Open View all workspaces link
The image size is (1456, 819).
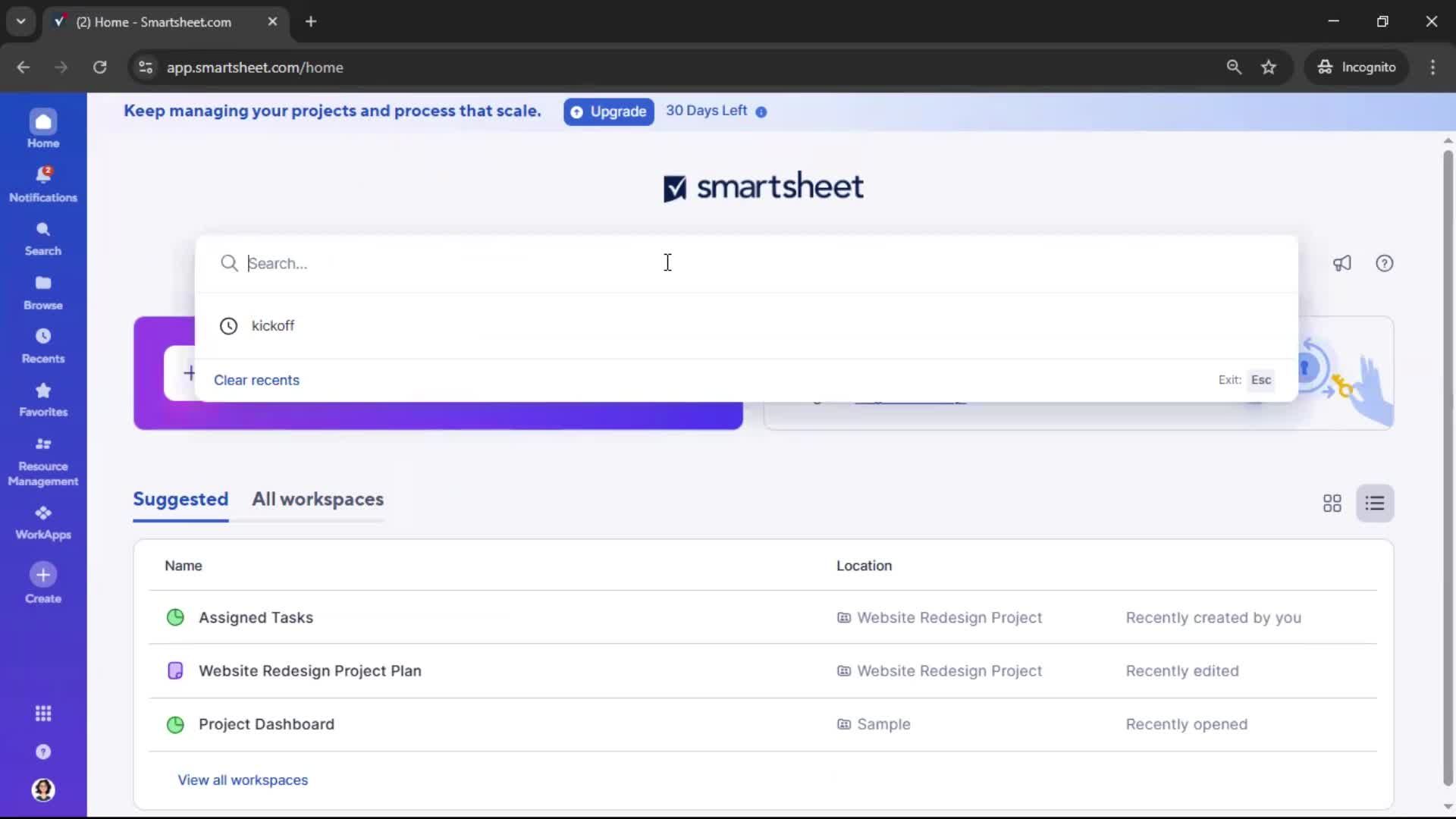[x=242, y=780]
